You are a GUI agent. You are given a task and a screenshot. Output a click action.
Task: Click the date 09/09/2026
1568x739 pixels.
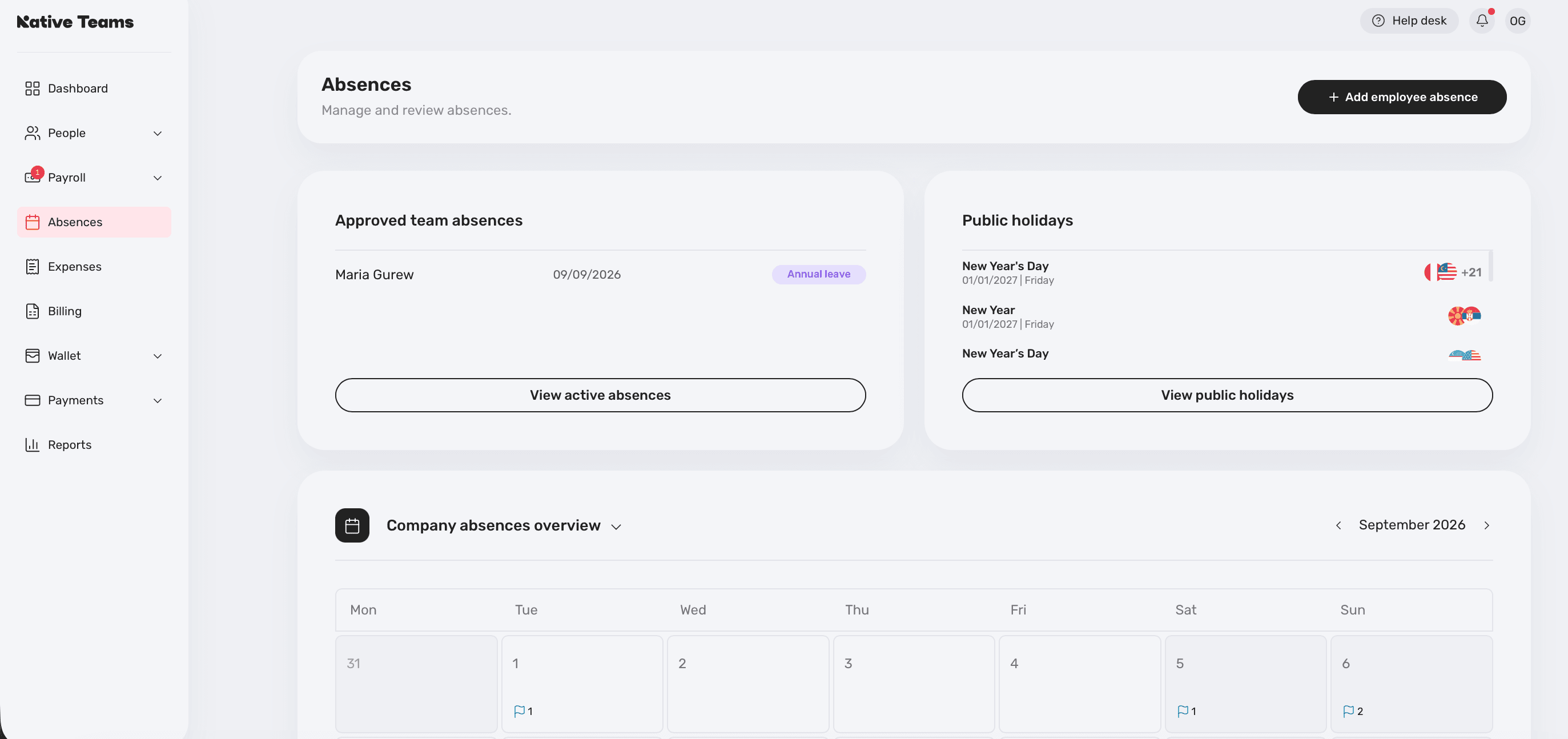587,275
